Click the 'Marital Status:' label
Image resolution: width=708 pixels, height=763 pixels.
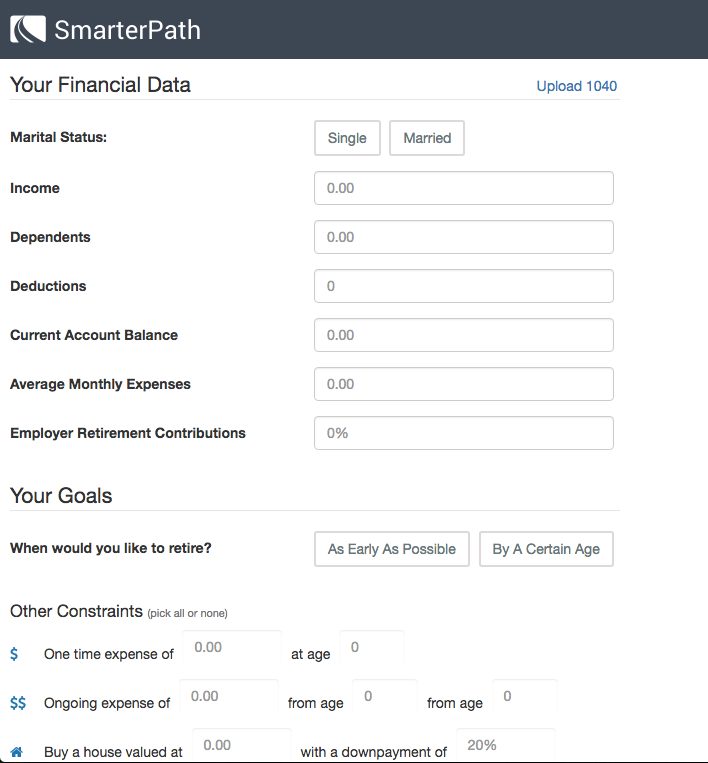coord(58,137)
